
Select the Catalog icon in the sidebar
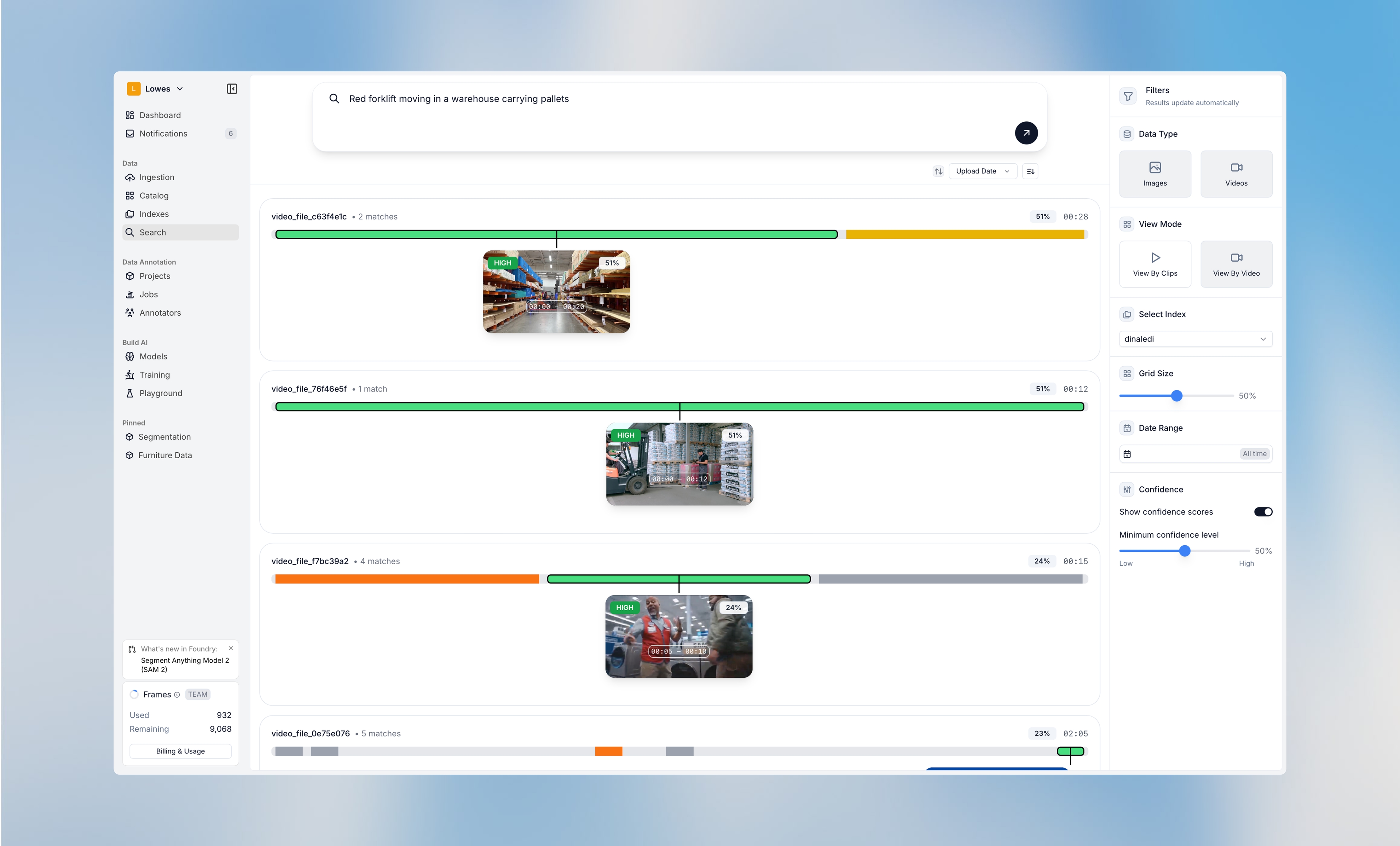[x=130, y=195]
